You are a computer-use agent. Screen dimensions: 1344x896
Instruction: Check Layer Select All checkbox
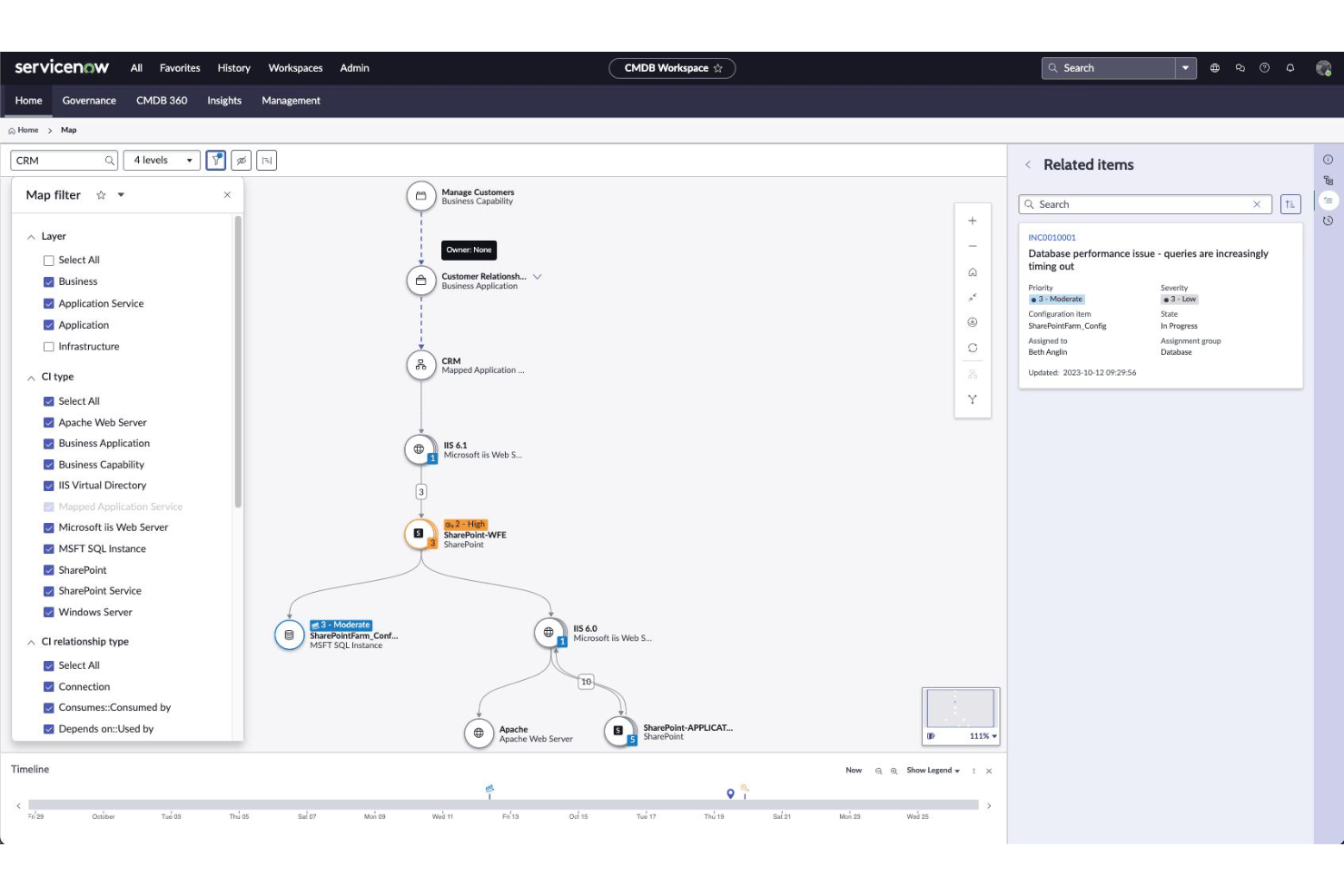coord(49,261)
